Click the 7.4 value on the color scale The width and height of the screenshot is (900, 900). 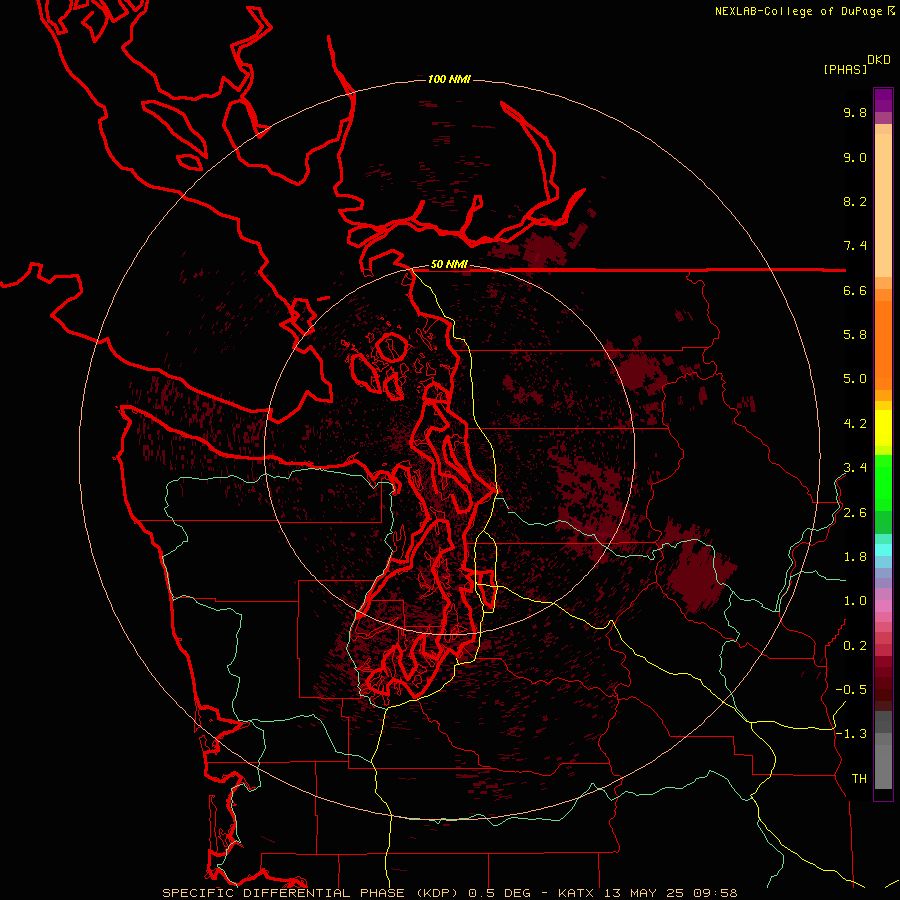tap(855, 246)
